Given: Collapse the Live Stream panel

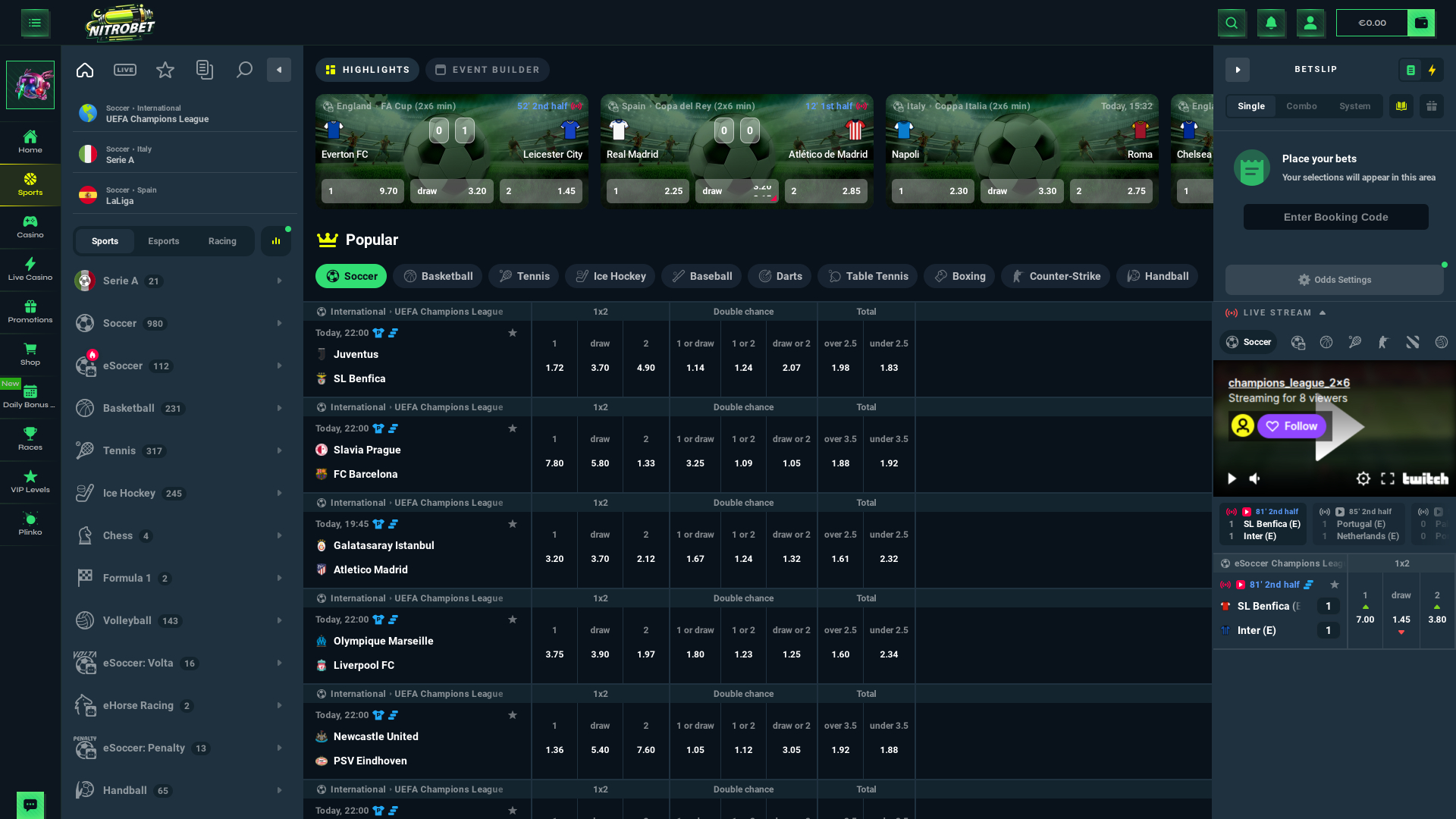Looking at the screenshot, I should point(1323,312).
